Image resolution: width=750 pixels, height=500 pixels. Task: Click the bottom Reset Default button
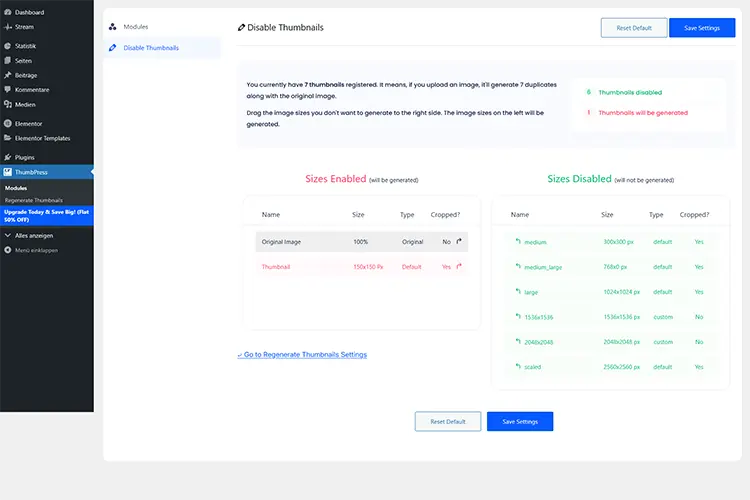click(x=448, y=422)
